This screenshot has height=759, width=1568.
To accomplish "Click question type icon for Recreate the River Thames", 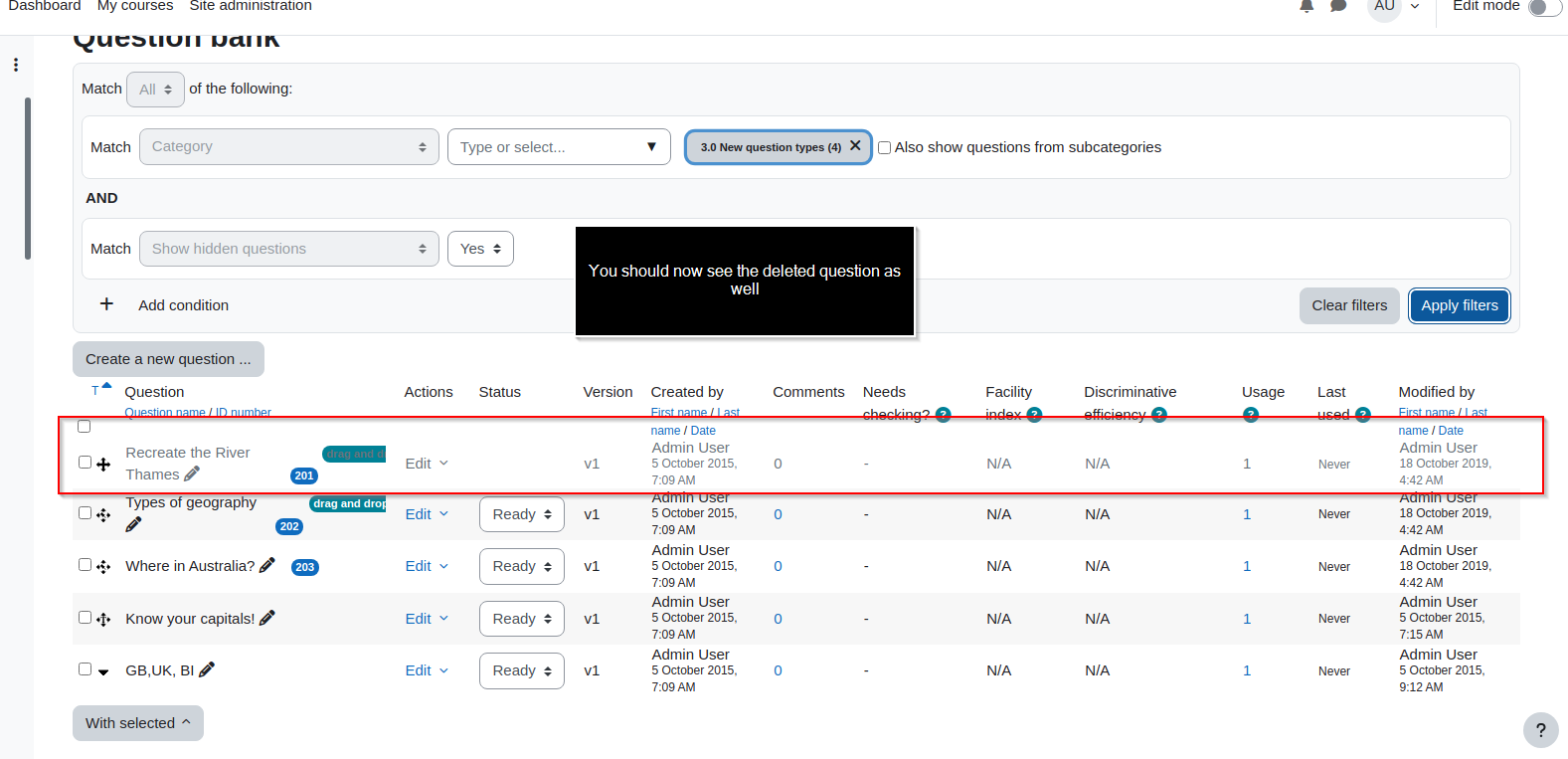I will [103, 465].
